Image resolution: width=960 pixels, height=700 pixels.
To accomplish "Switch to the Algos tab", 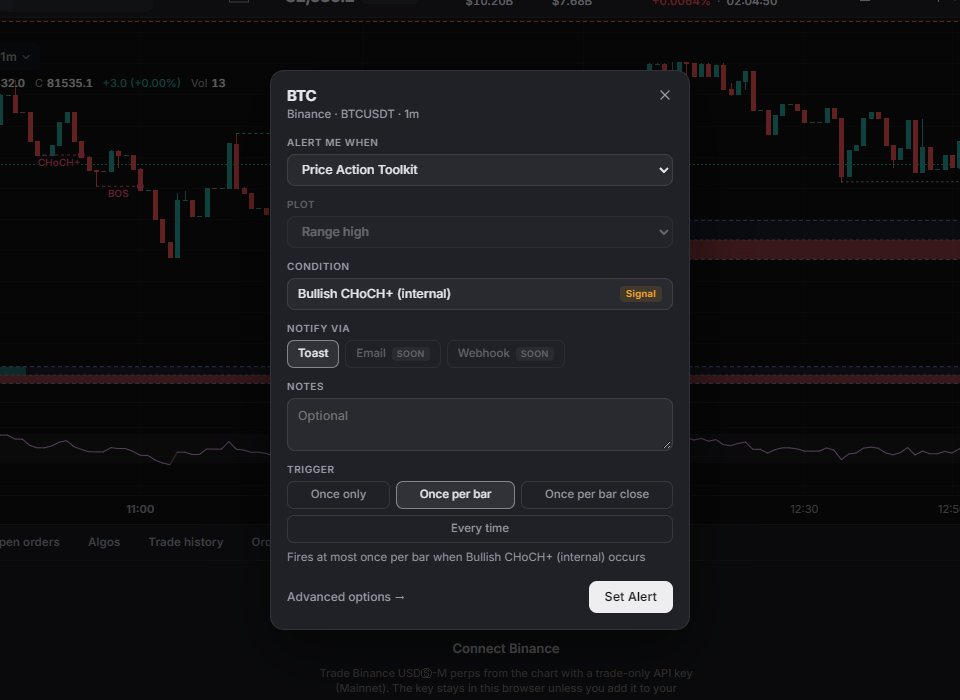I will (x=104, y=542).
